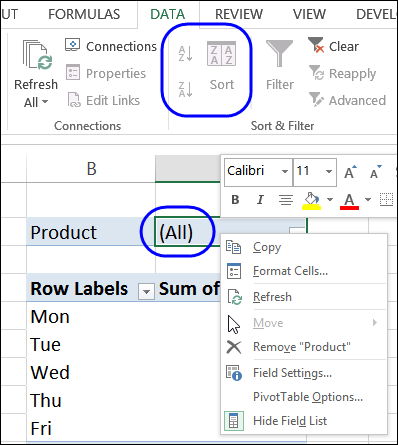Select the (All) report filter cell

(x=188, y=232)
